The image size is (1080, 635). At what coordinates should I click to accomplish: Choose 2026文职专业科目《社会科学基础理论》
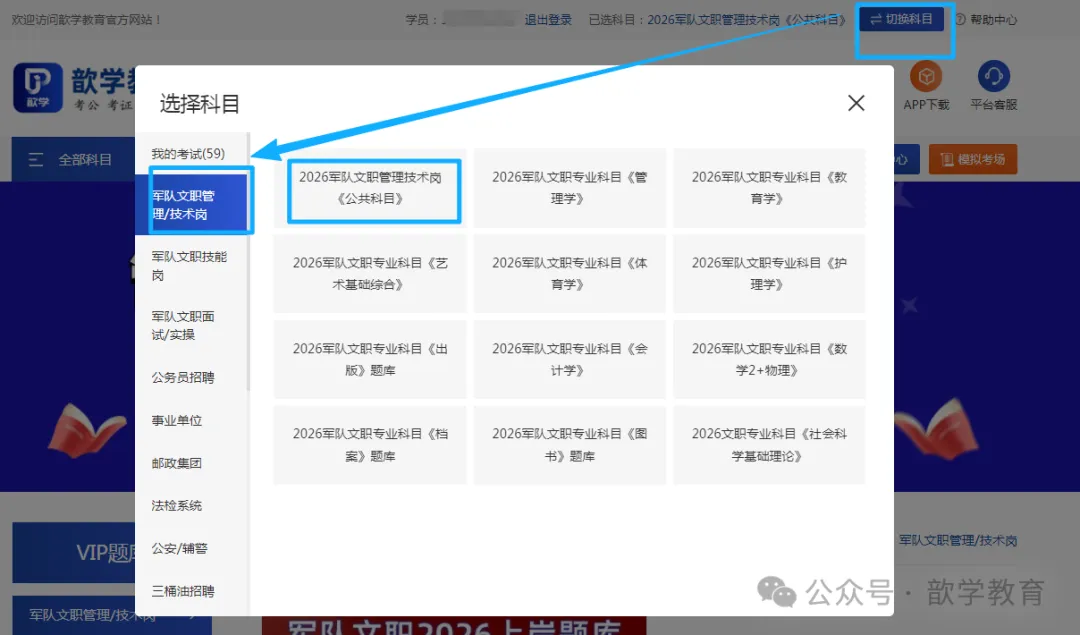click(x=769, y=445)
